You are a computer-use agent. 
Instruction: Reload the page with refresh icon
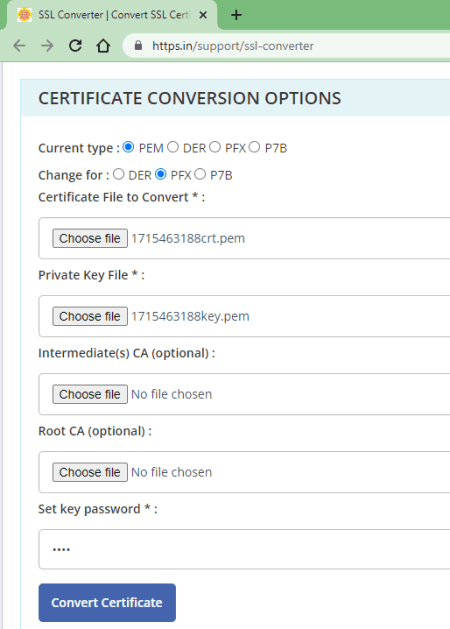pyautogui.click(x=75, y=46)
